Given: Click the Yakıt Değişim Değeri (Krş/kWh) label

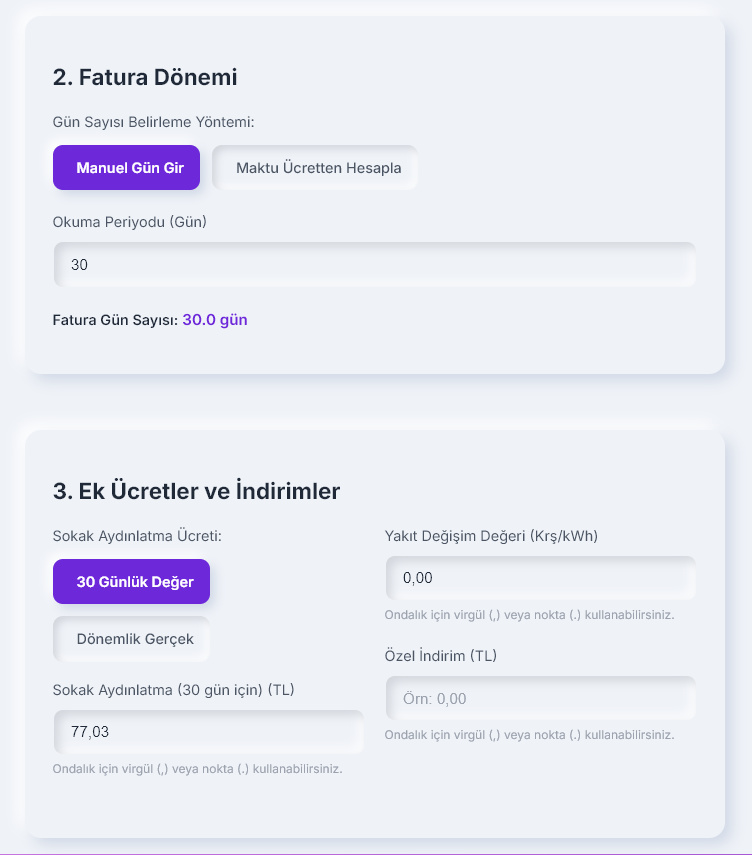Looking at the screenshot, I should [491, 536].
